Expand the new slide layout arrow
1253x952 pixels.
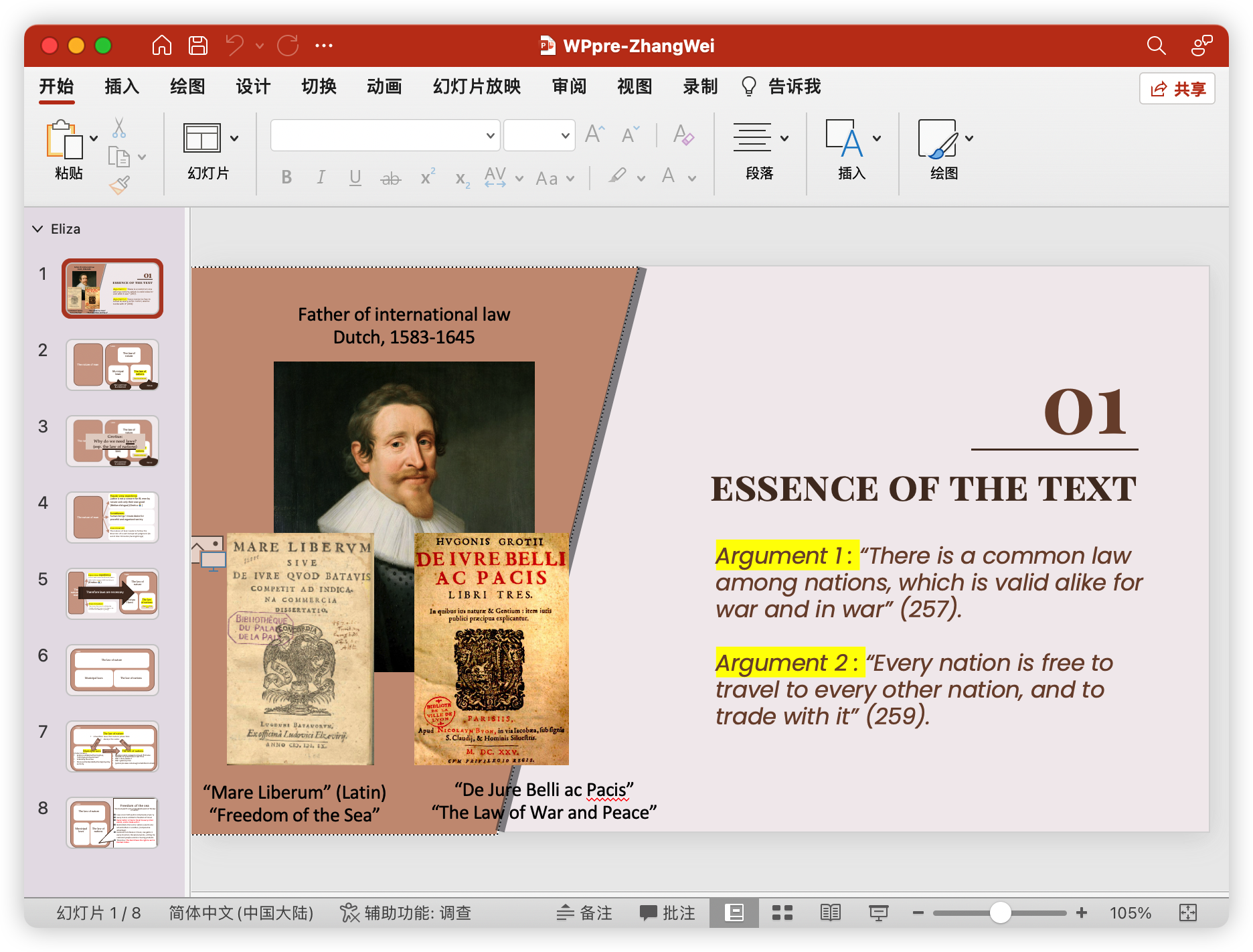coord(234,139)
